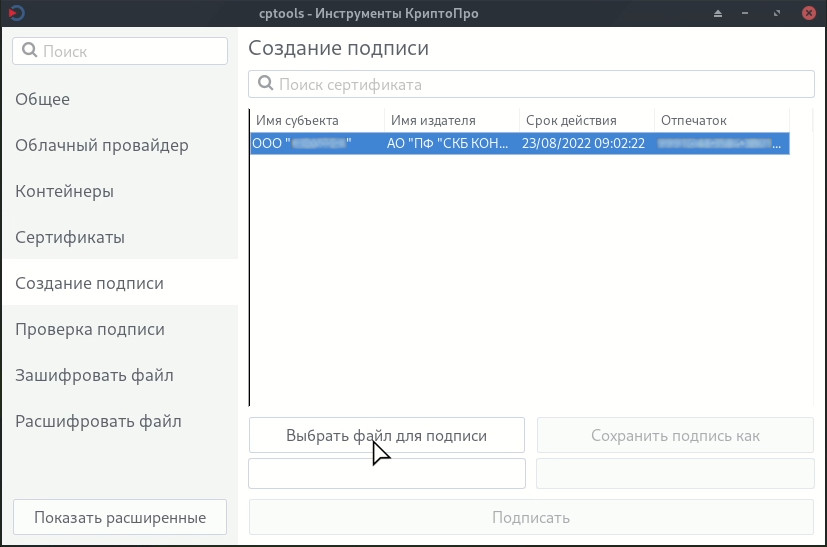Click the АО "ПФ "СКБ КОН... issuer cell

452,143
